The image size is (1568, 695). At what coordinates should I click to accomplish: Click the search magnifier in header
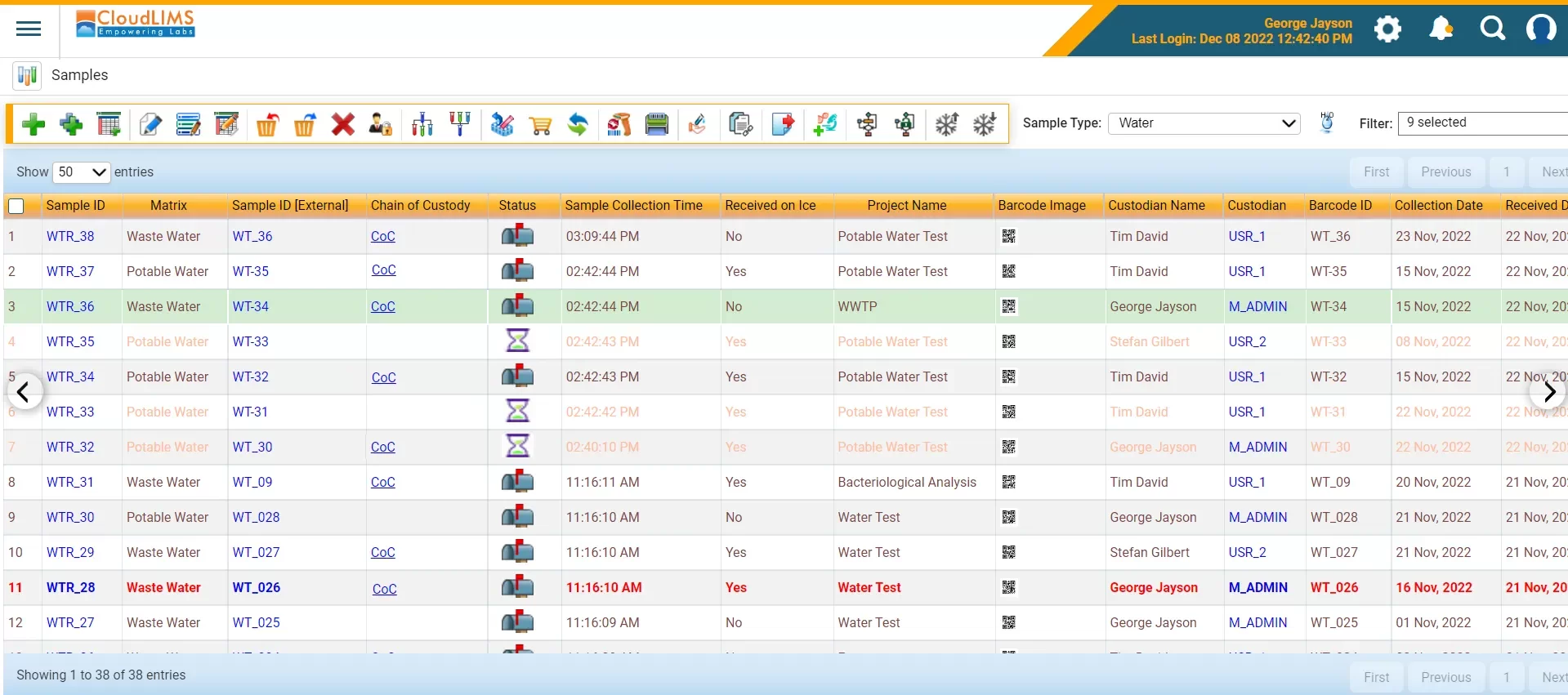tap(1492, 29)
